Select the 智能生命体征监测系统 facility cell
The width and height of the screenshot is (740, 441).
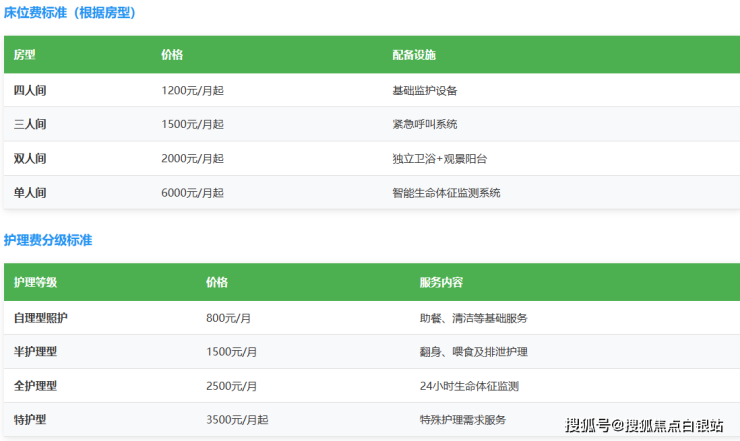coord(446,192)
